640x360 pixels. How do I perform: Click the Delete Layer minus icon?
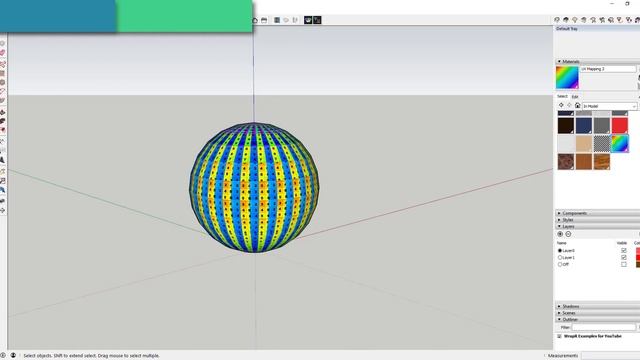pos(568,234)
